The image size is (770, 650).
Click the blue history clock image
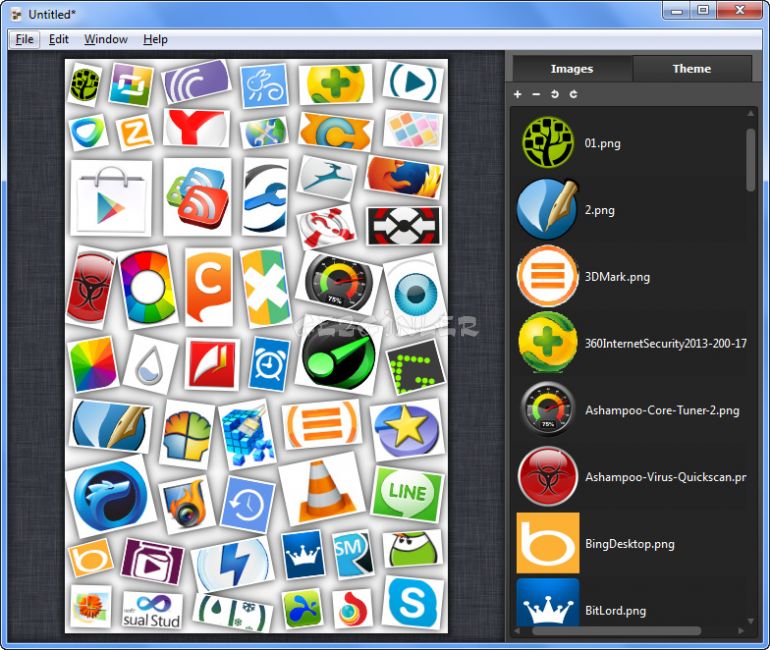(x=248, y=504)
